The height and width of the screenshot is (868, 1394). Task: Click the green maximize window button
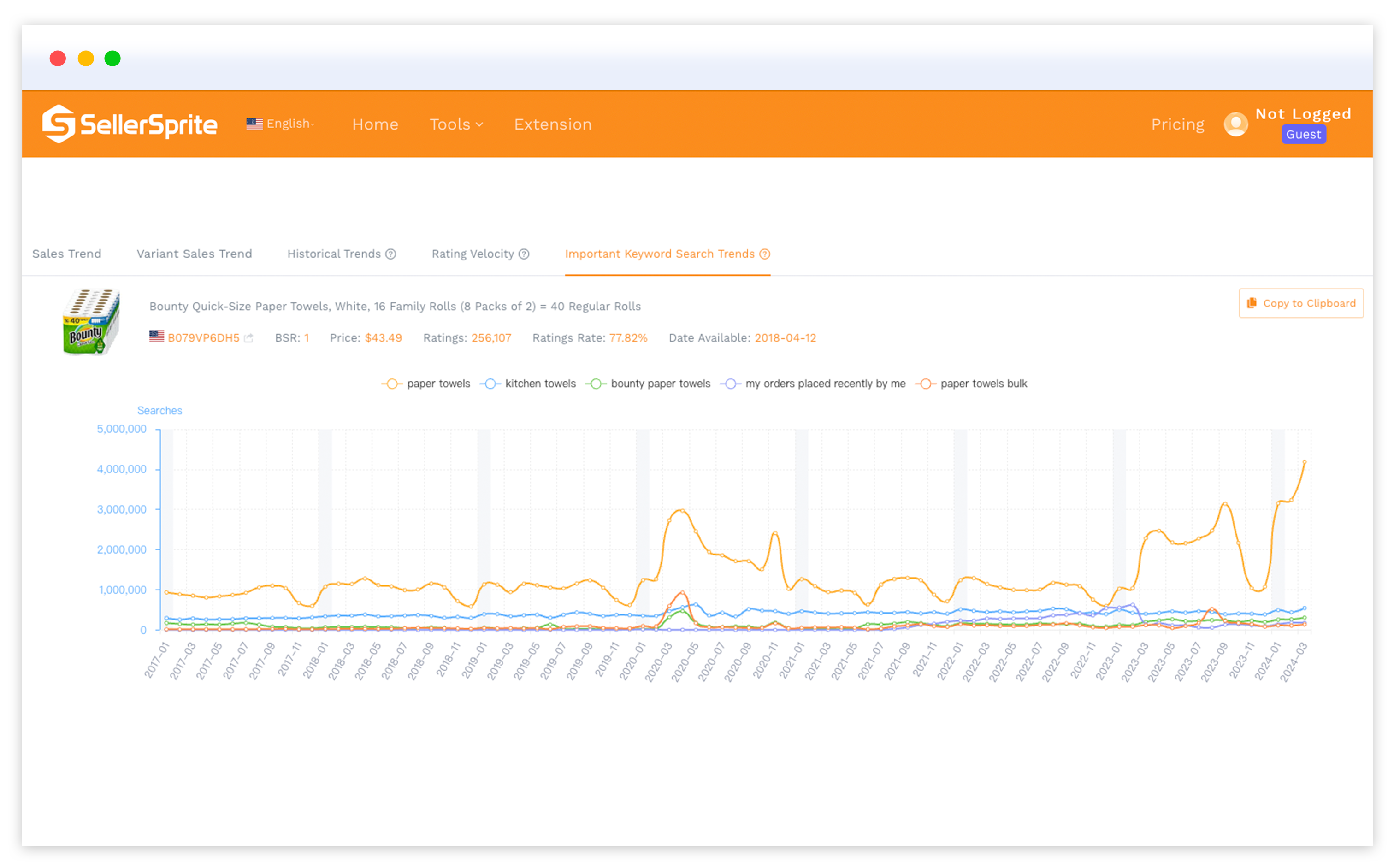[x=112, y=58]
